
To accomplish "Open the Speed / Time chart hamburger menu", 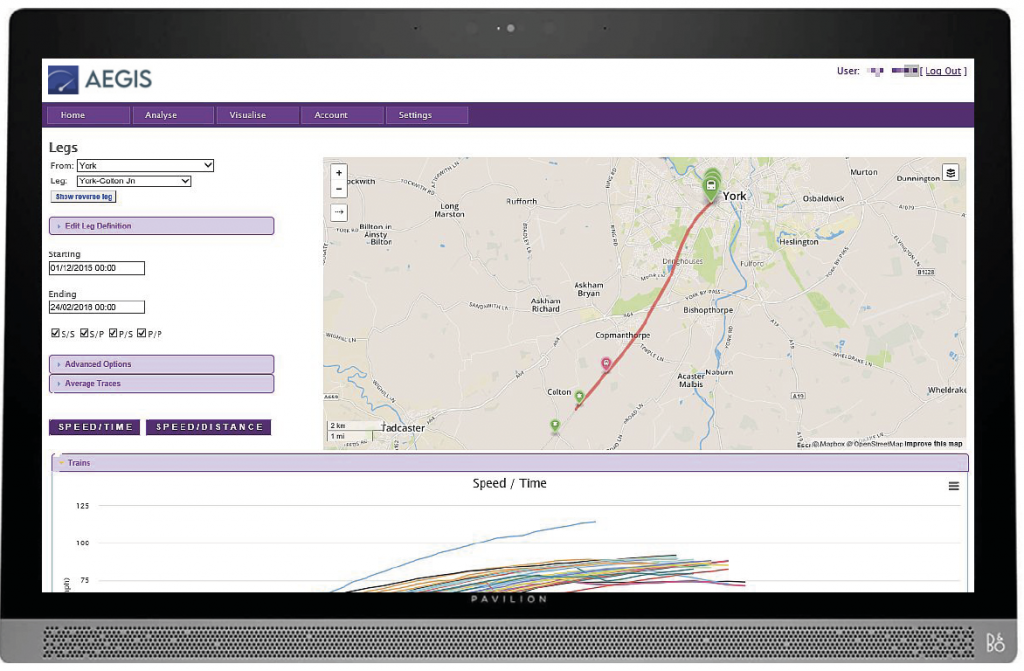I will click(953, 486).
